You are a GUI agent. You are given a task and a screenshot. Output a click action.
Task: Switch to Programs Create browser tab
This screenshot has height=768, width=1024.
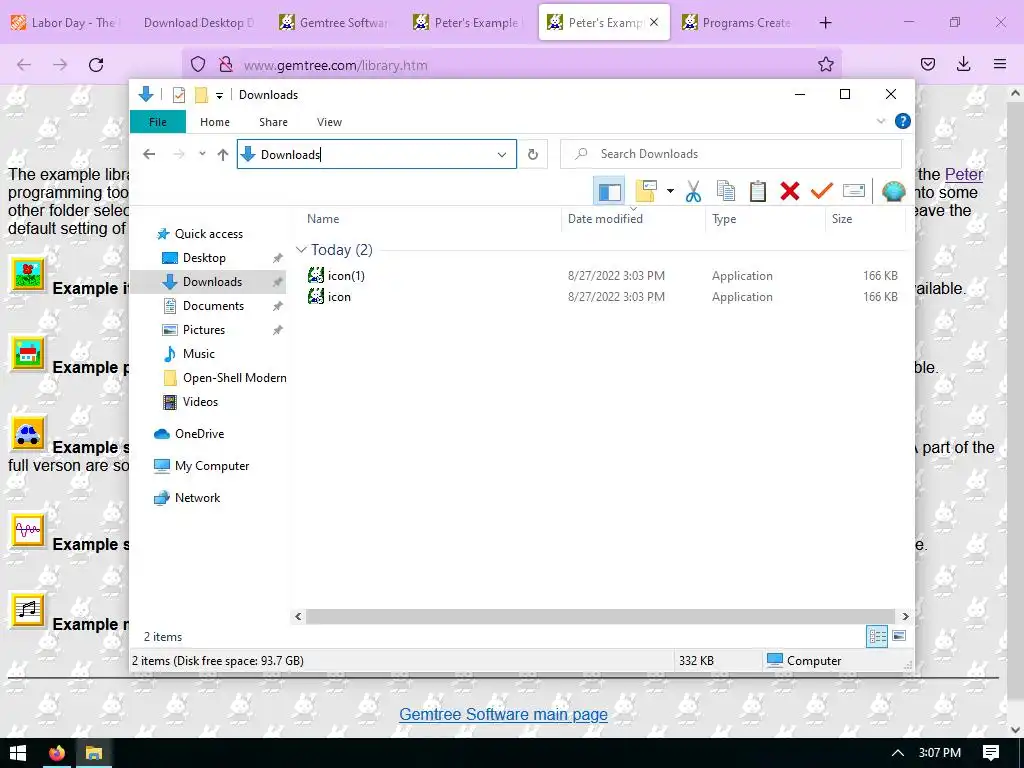[737, 23]
